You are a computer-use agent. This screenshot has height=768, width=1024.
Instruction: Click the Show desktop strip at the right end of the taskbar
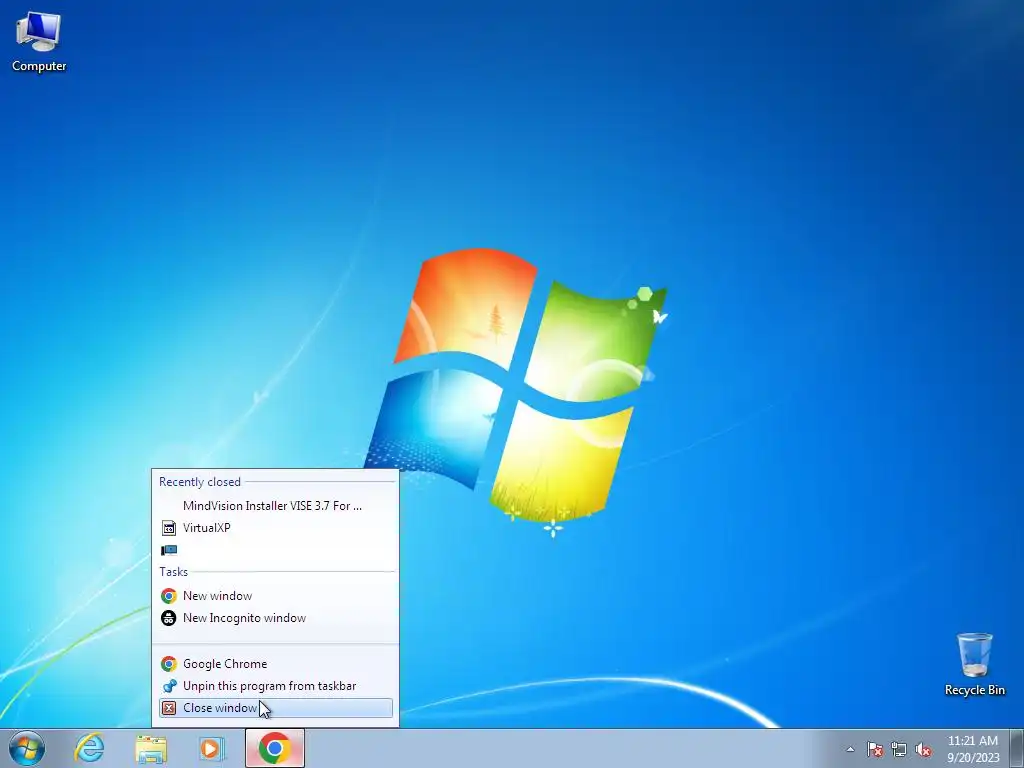(1017, 748)
